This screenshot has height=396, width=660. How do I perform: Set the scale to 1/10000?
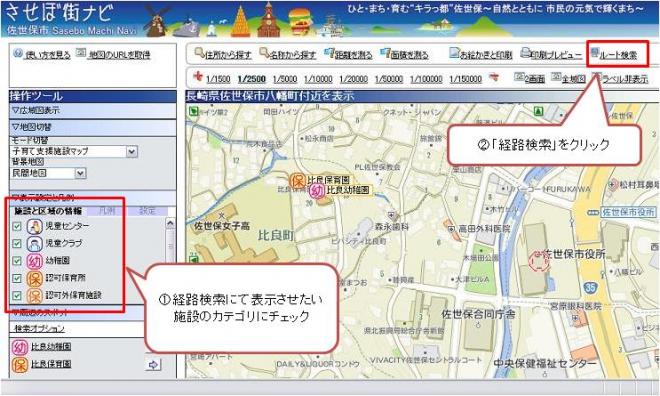(318, 79)
